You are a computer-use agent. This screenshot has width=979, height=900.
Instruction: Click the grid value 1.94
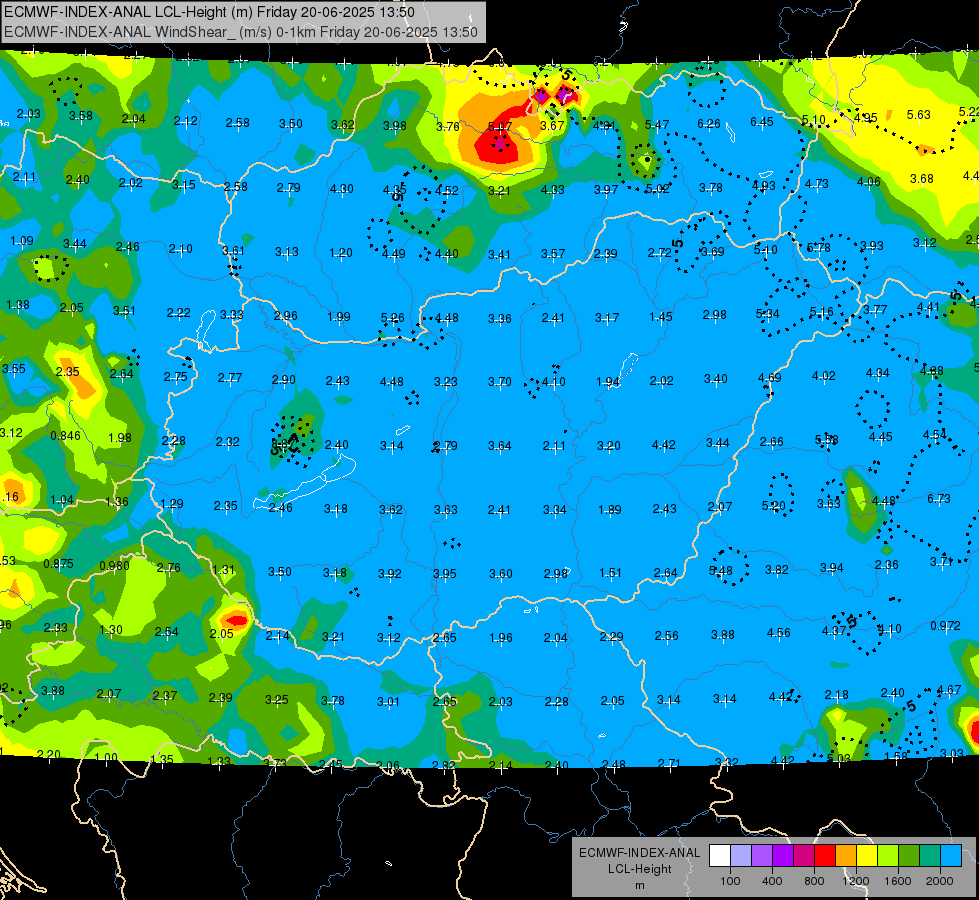608,382
